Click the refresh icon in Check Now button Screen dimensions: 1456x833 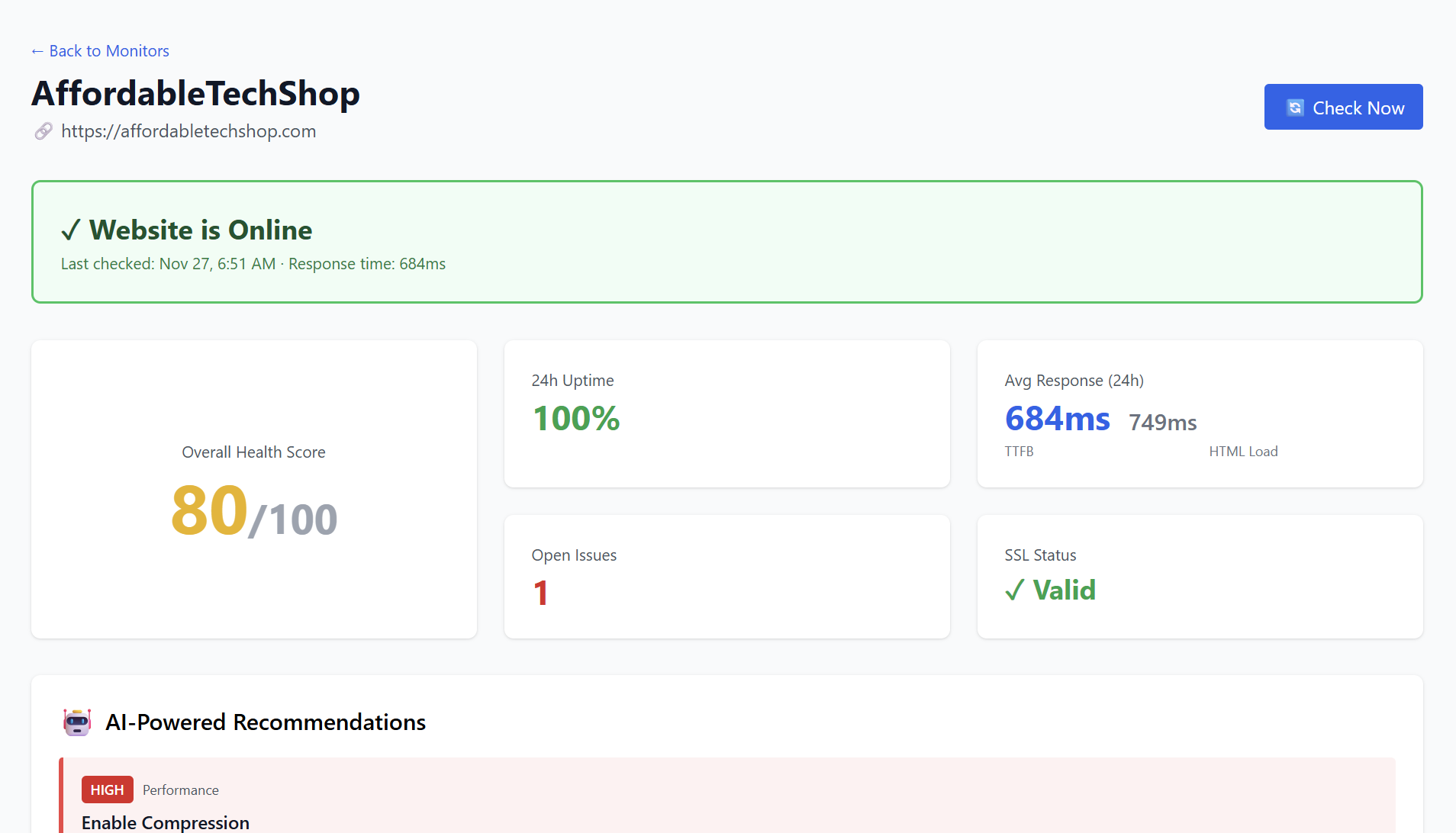point(1295,108)
